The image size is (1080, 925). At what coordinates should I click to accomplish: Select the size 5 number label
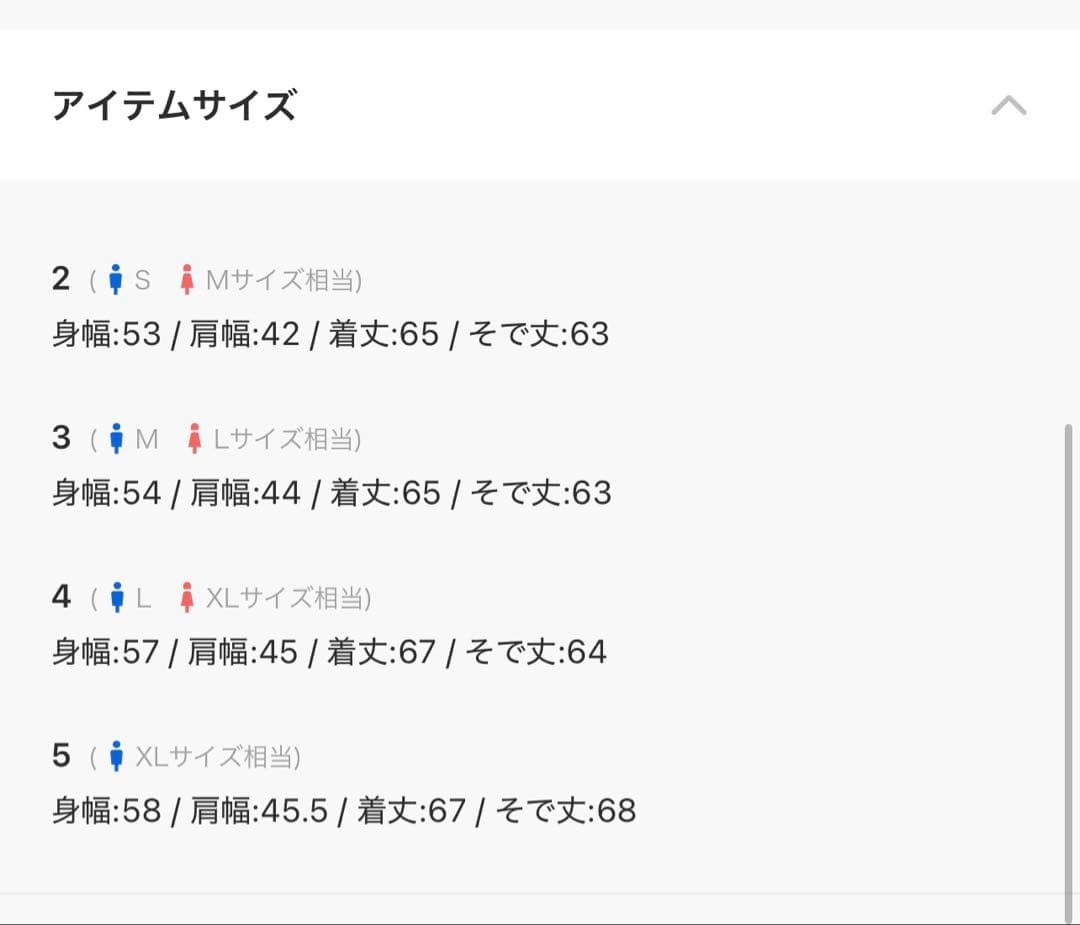(61, 756)
